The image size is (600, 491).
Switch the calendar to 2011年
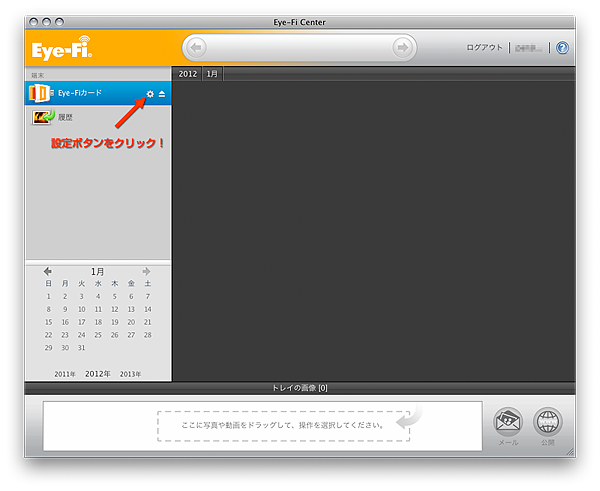click(65, 374)
